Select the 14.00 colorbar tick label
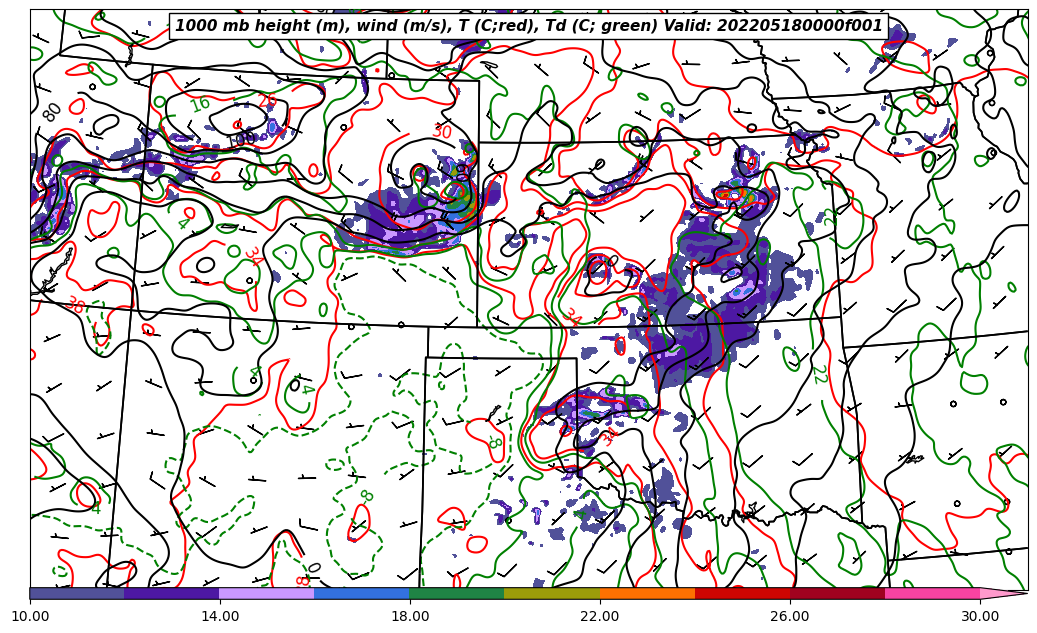1037x633 pixels. pyautogui.click(x=220, y=616)
